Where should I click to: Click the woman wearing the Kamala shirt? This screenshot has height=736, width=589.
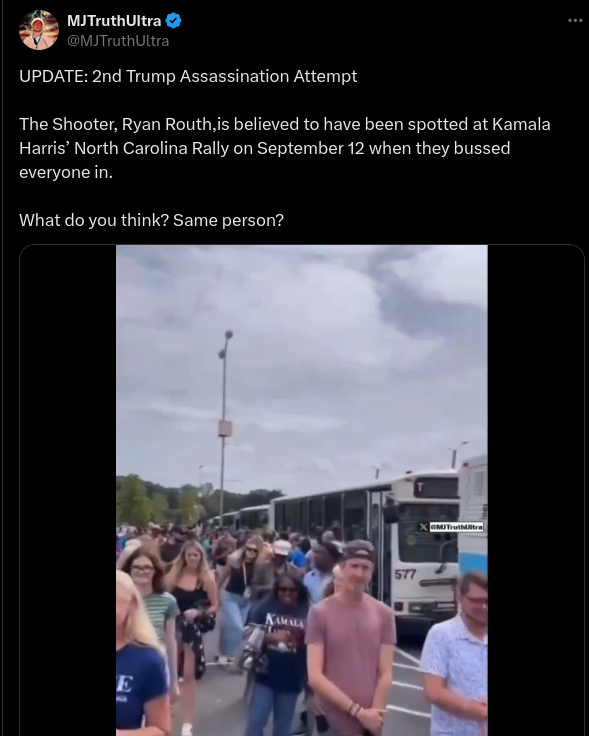tap(278, 652)
